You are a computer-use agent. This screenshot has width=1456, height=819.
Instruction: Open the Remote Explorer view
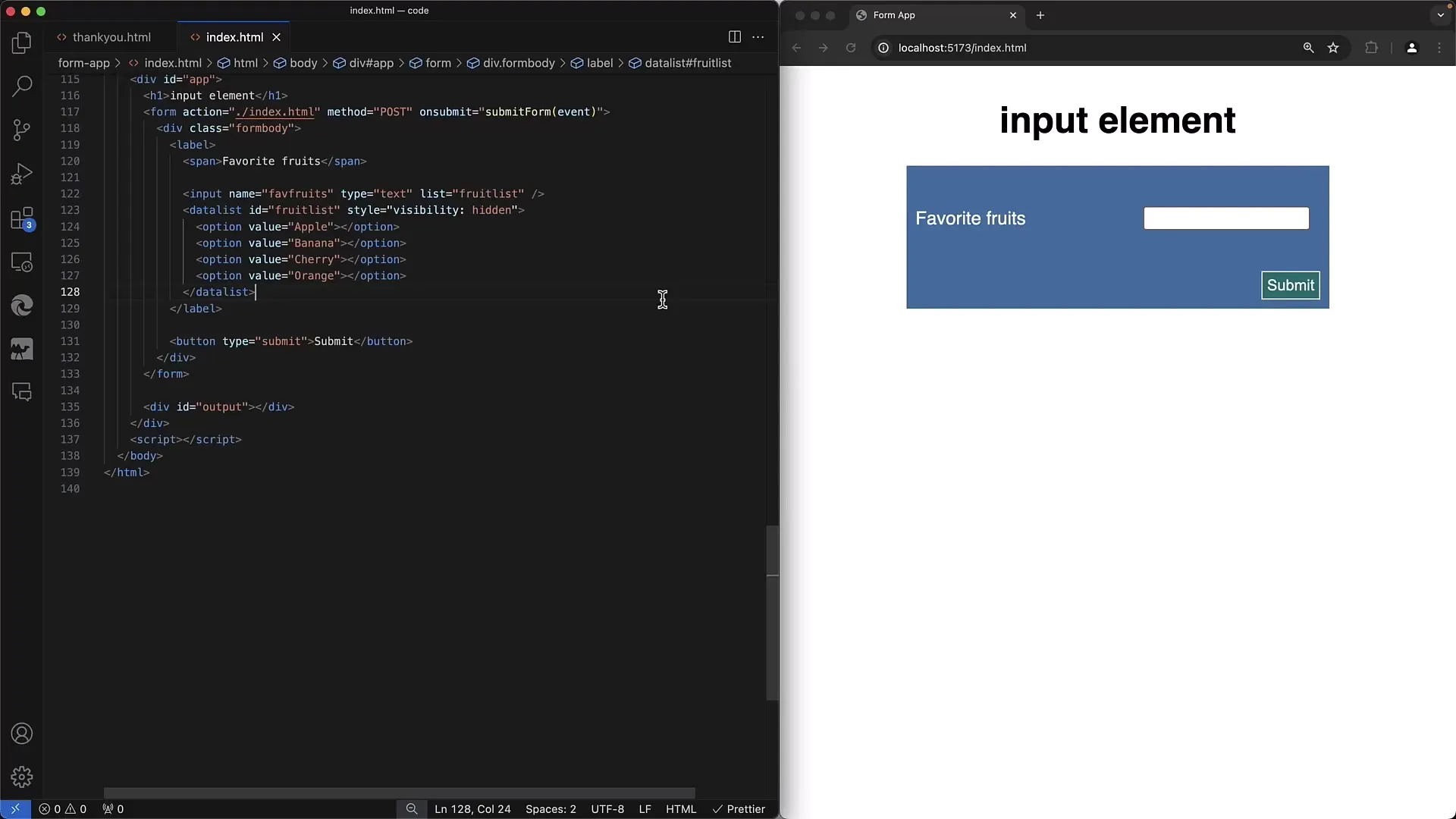(x=22, y=262)
